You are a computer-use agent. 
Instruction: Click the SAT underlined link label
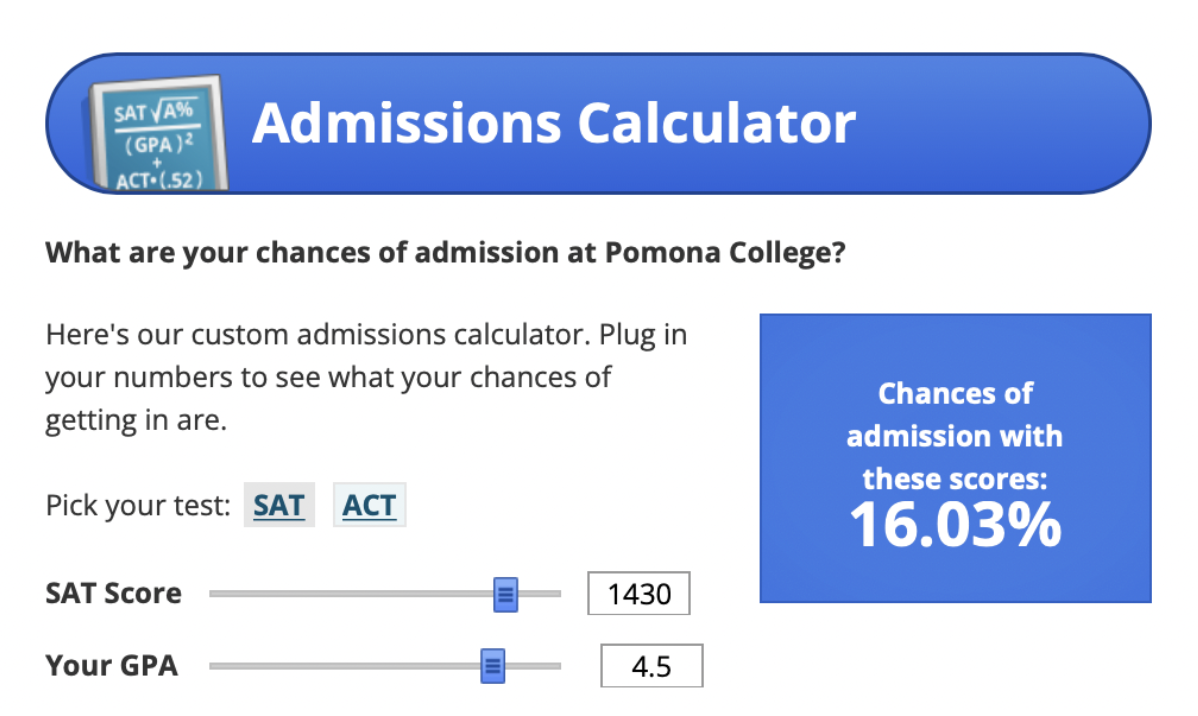tap(279, 505)
